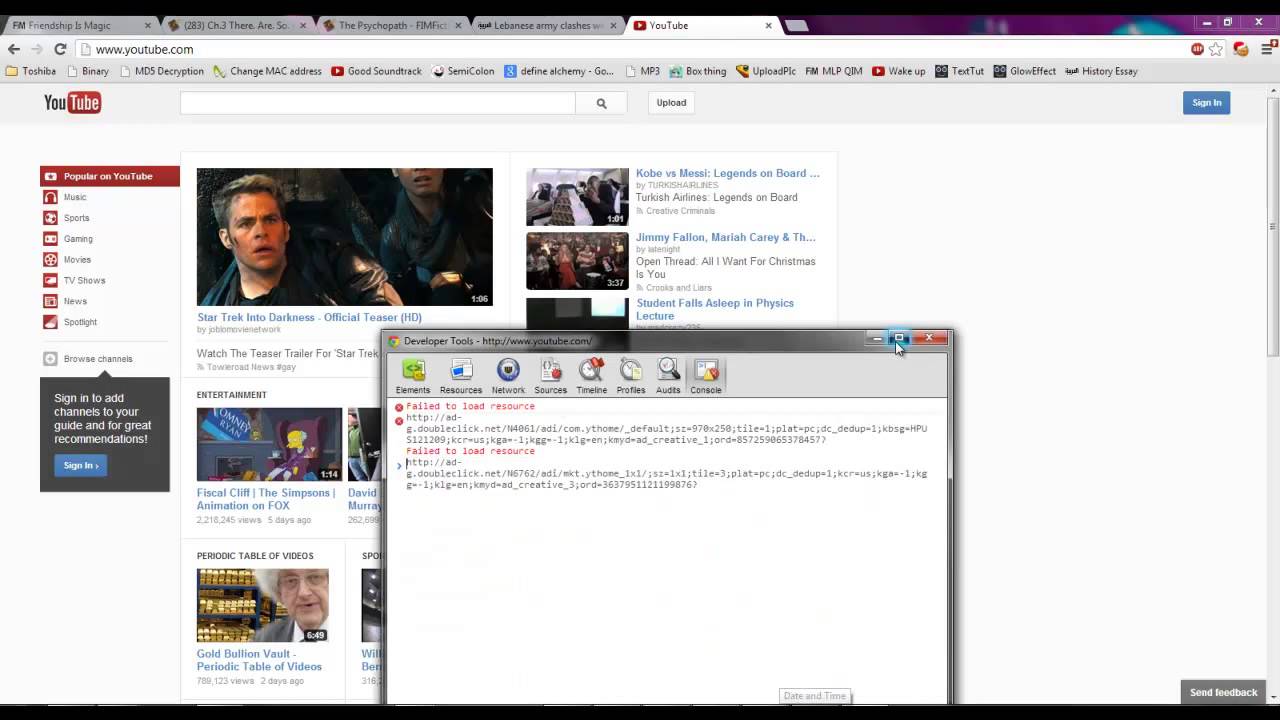This screenshot has height=720, width=1280.
Task: Open the Sources panel in Developer Tools
Action: pos(550,376)
